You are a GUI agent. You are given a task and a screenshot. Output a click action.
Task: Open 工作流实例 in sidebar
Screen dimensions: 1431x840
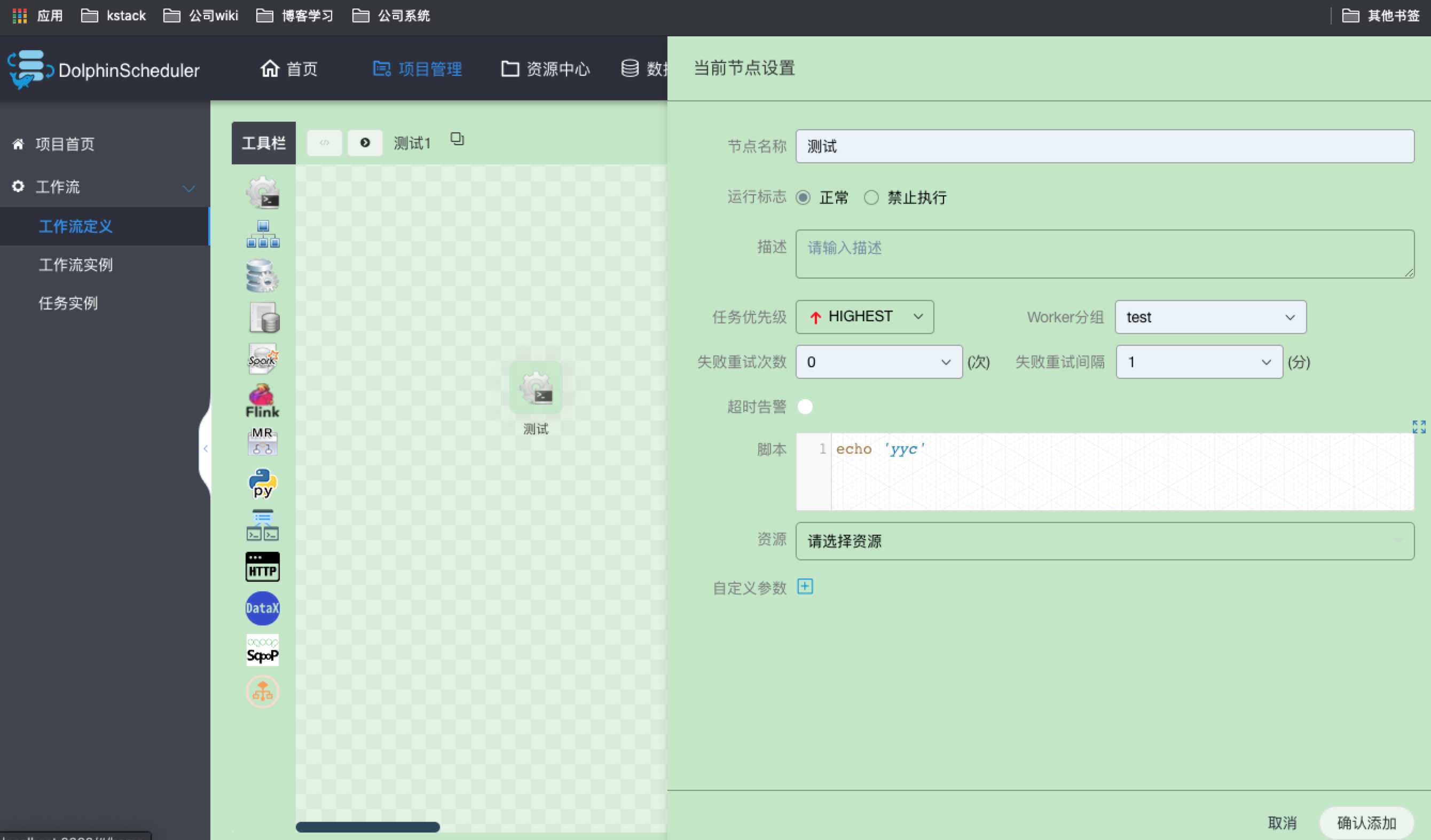tap(75, 265)
